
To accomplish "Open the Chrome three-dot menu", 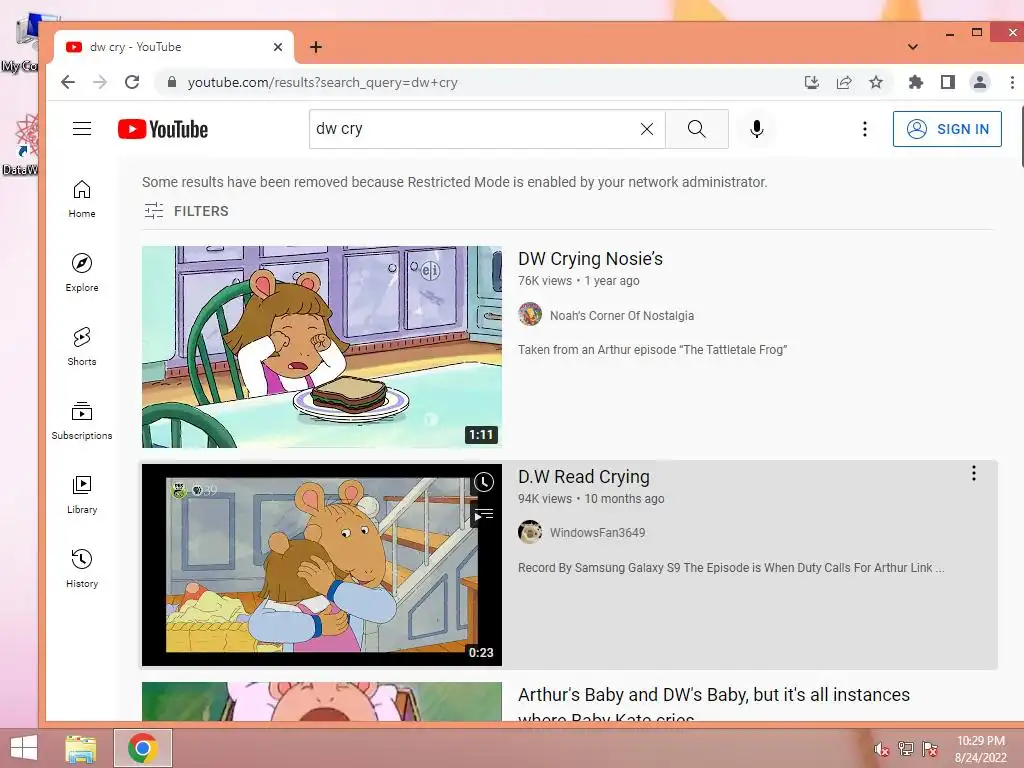I will 1012,82.
